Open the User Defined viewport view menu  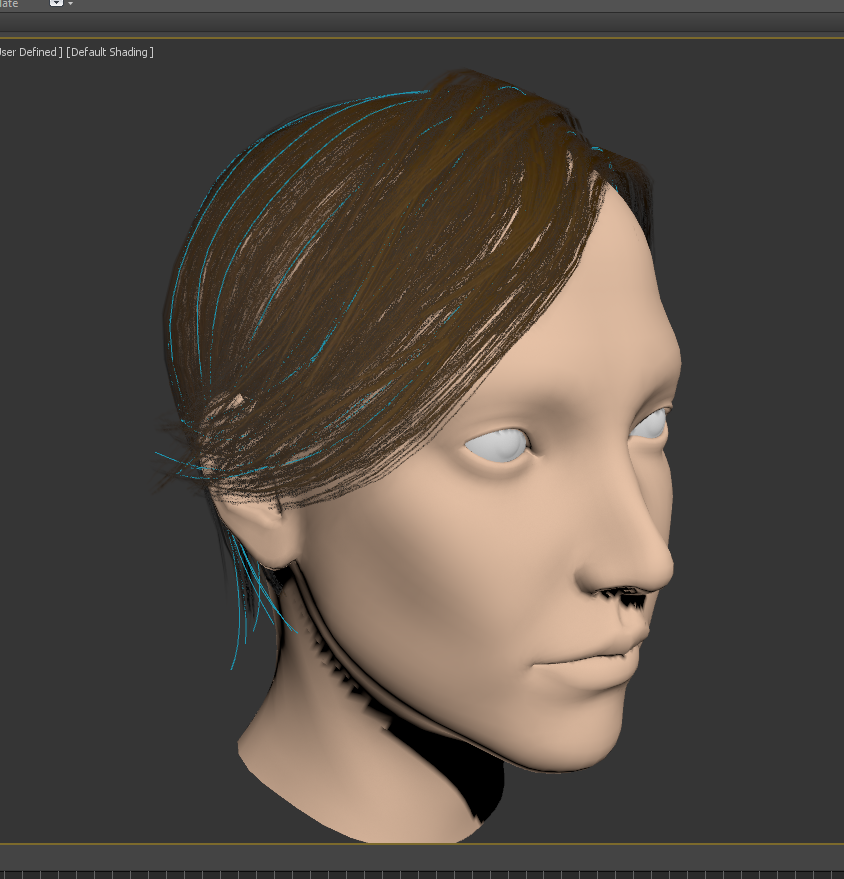tap(25, 52)
